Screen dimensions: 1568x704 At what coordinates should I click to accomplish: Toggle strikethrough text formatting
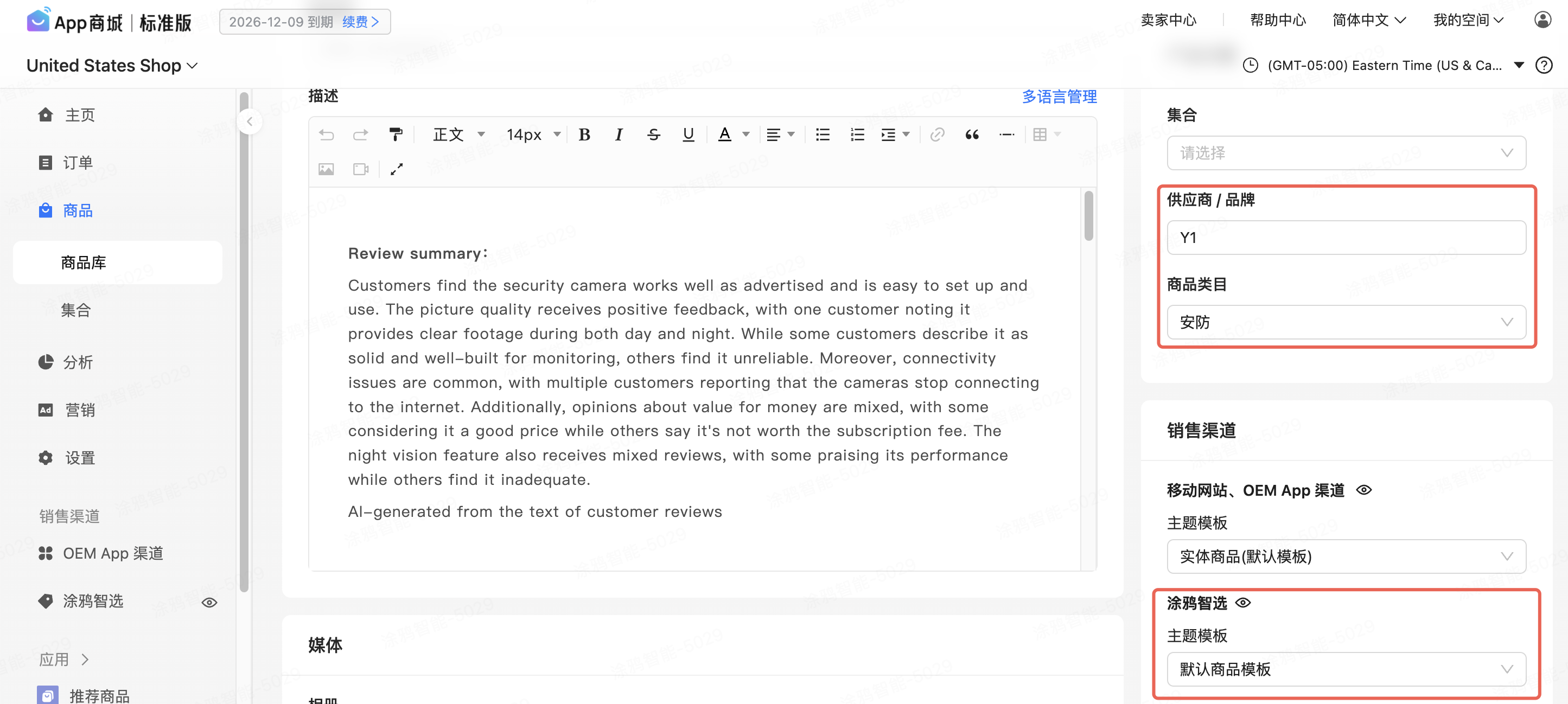tap(653, 135)
